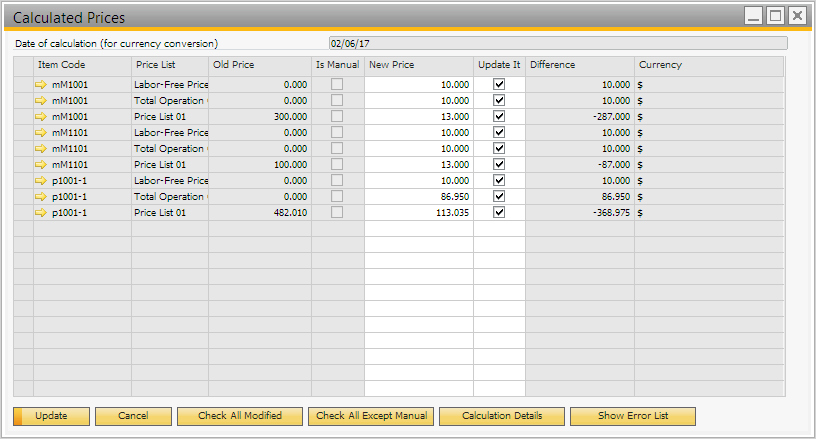Click the Item Code column header
This screenshot has width=816, height=439.
pyautogui.click(x=82, y=65)
